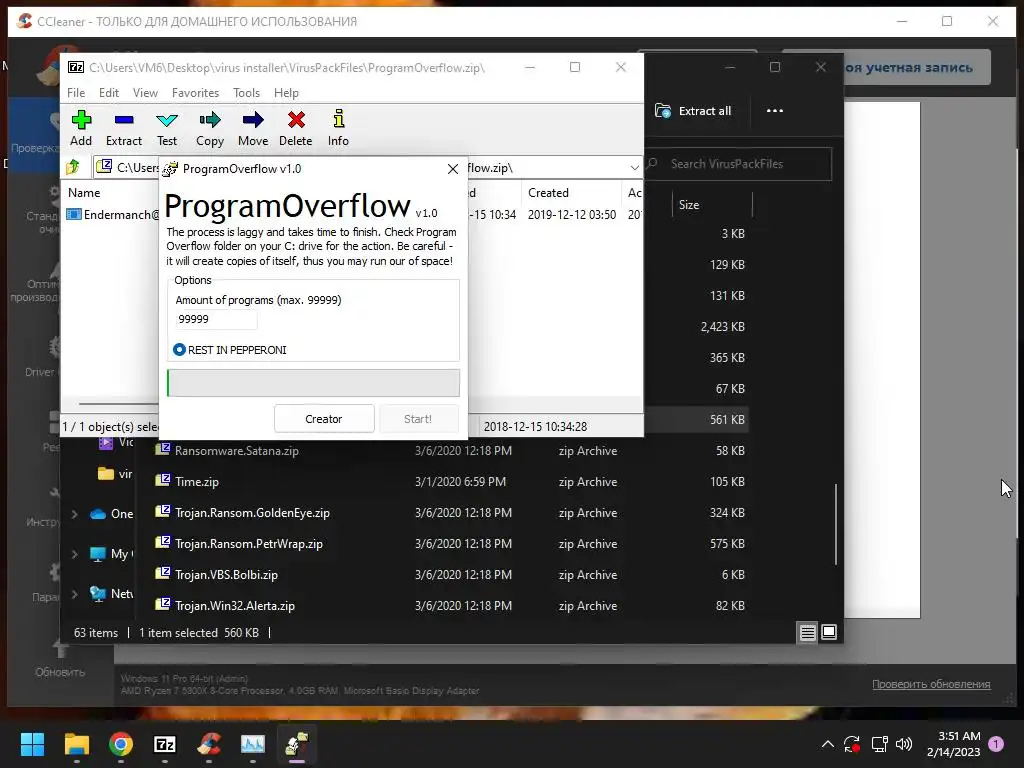Open the three-dot more options menu in Explorer
The width and height of the screenshot is (1024, 768).
(775, 111)
